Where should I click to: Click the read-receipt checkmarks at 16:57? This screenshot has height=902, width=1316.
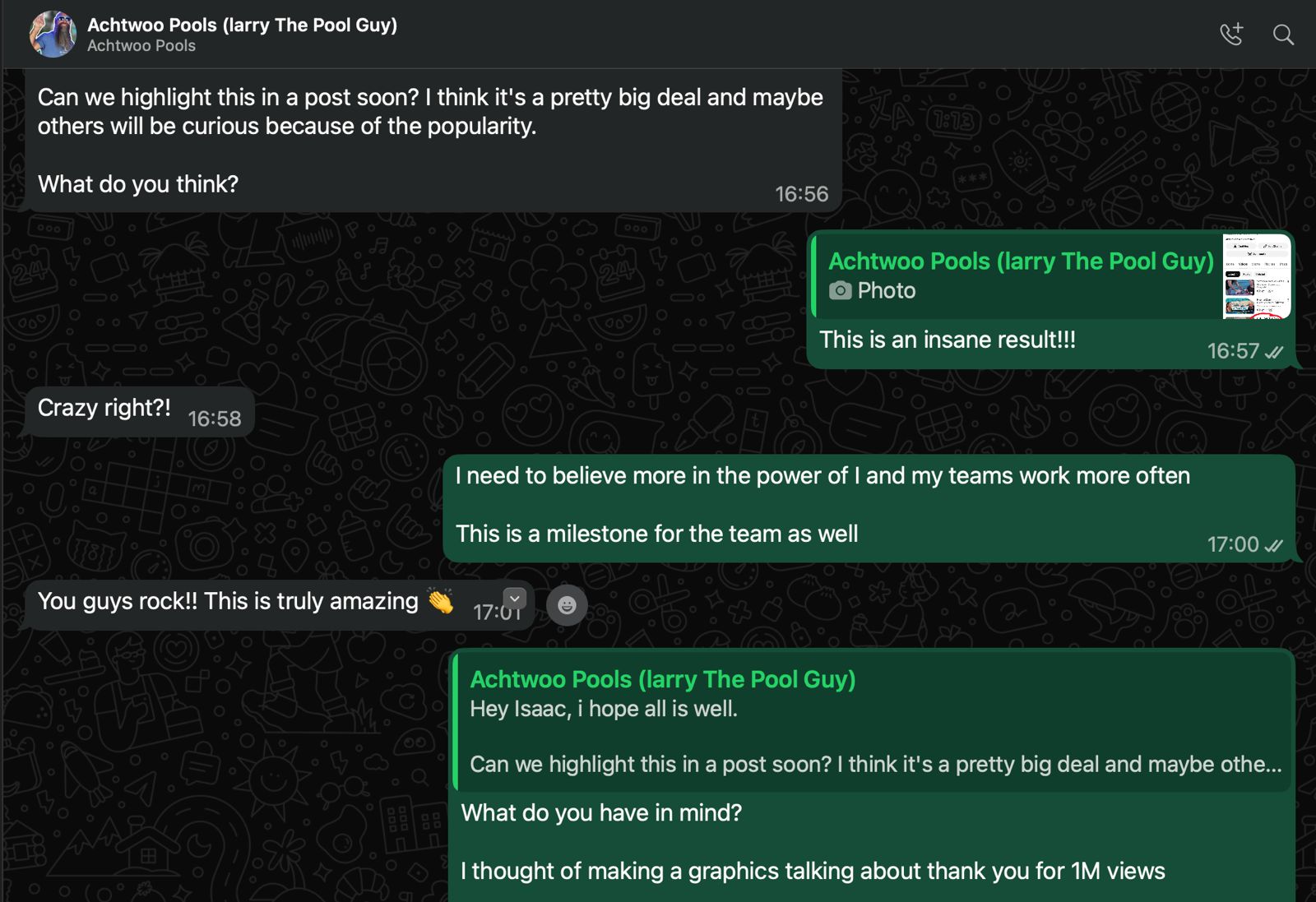click(x=1274, y=352)
